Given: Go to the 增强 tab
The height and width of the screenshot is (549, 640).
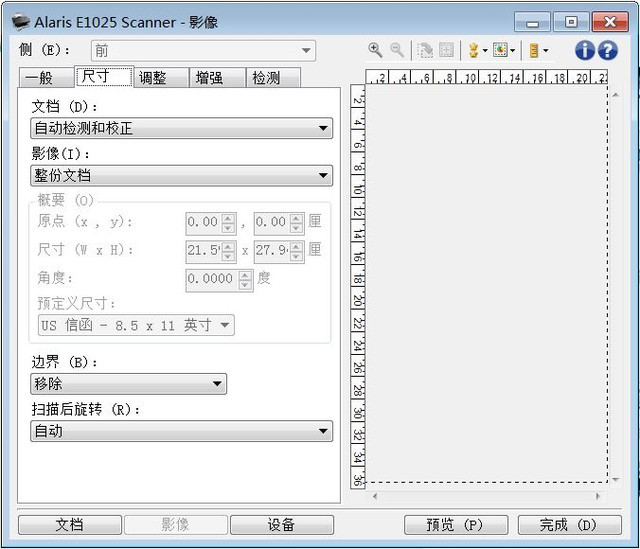Looking at the screenshot, I should click(218, 78).
